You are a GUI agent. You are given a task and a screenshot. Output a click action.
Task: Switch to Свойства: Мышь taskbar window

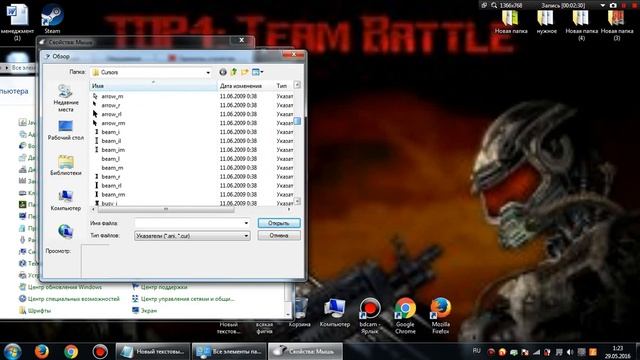[305, 351]
